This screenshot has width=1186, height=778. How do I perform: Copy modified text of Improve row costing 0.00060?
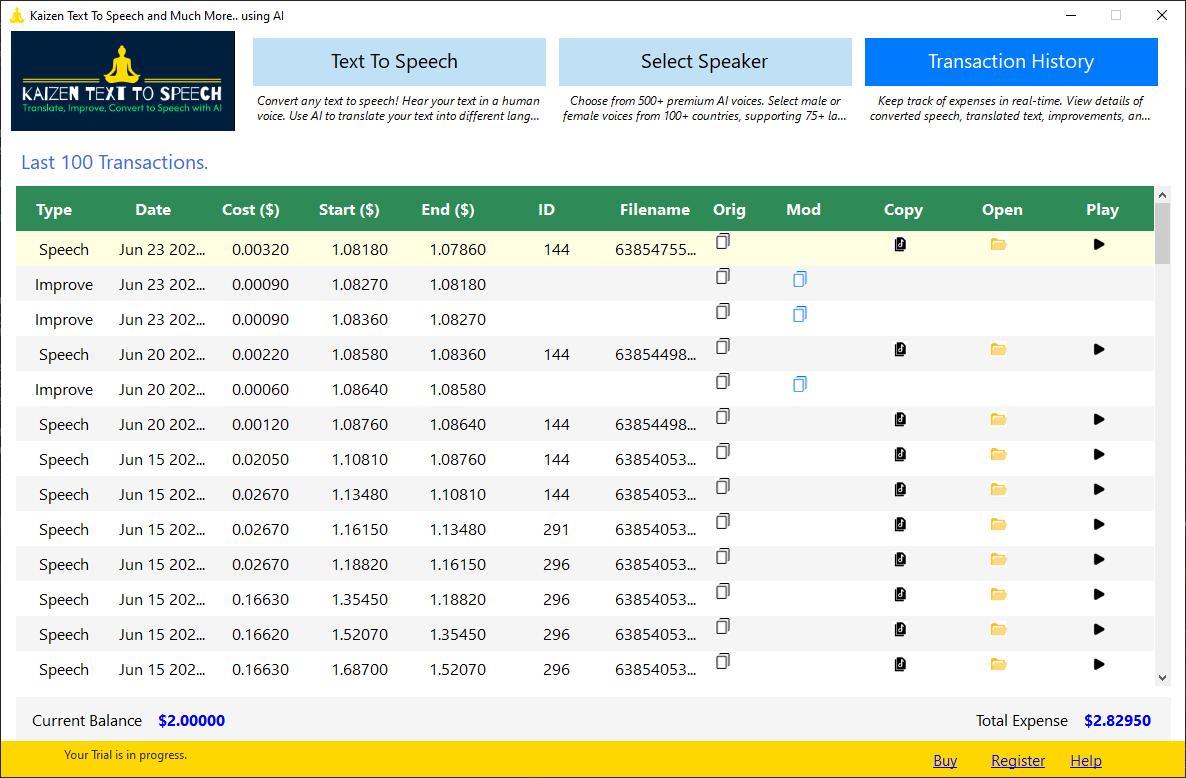[x=799, y=384]
